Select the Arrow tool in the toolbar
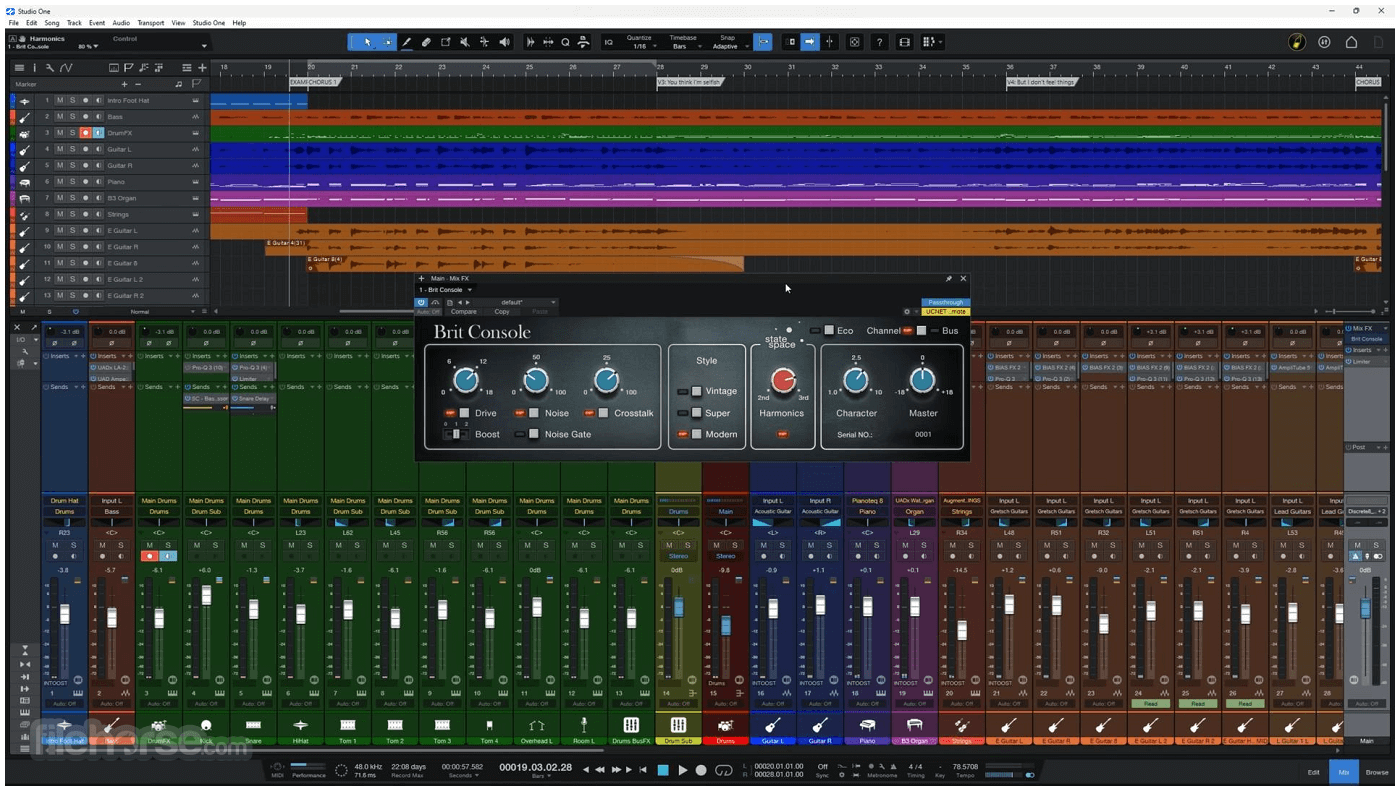1400x791 pixels. point(367,42)
